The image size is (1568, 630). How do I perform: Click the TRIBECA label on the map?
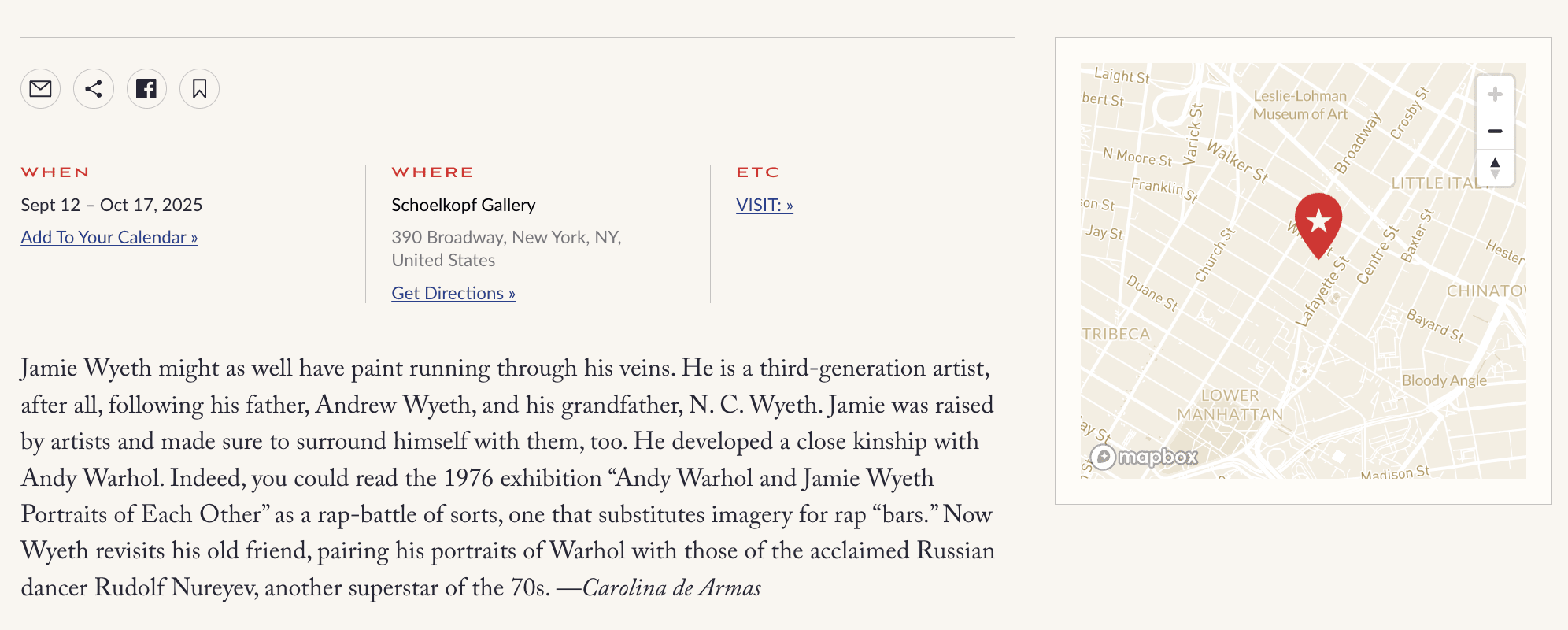pyautogui.click(x=1115, y=334)
